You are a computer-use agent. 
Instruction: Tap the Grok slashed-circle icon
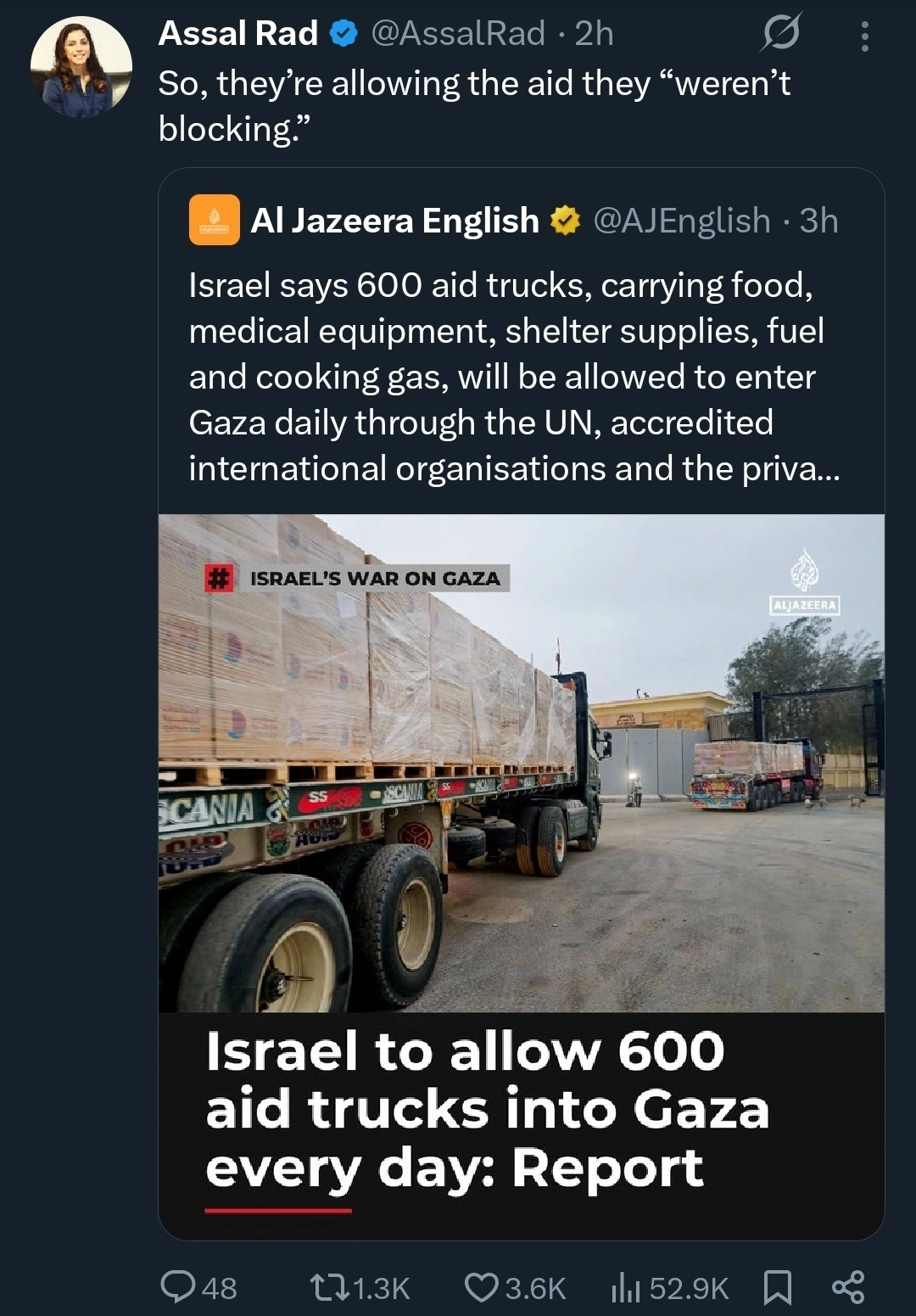click(779, 34)
